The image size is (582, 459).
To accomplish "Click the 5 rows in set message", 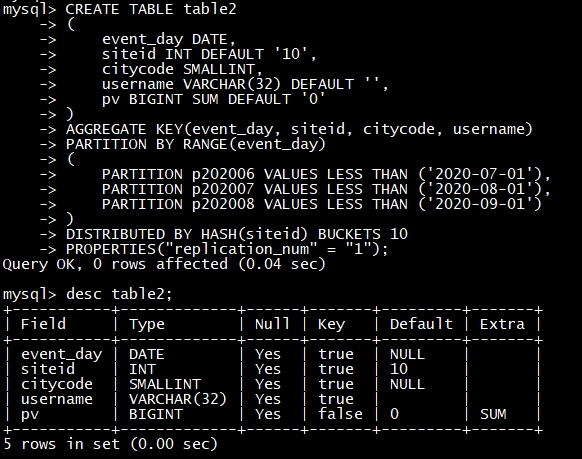I will pos(110,444).
